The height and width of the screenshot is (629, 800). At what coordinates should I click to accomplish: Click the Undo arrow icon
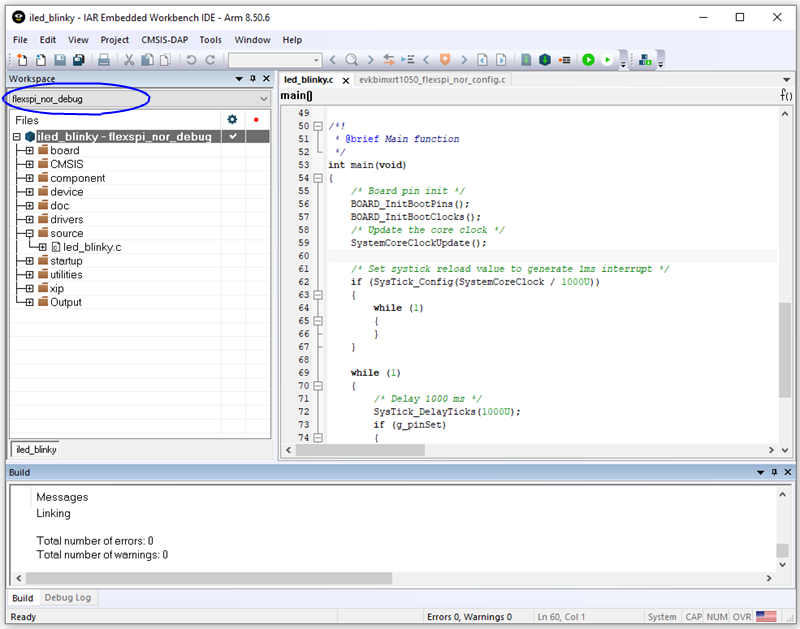(192, 60)
